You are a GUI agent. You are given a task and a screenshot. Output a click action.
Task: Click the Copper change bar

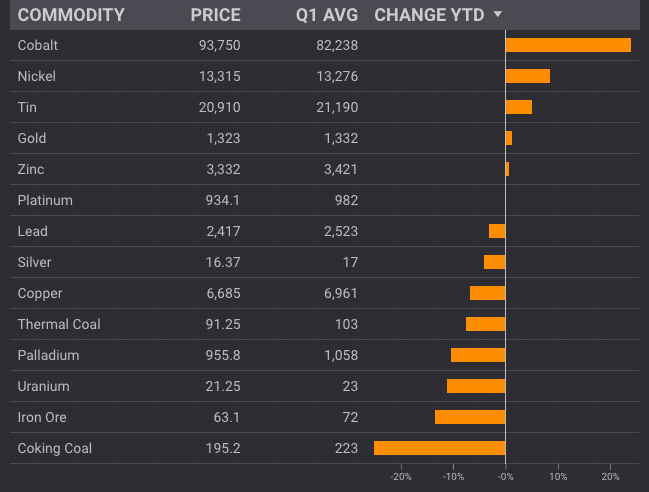point(488,293)
